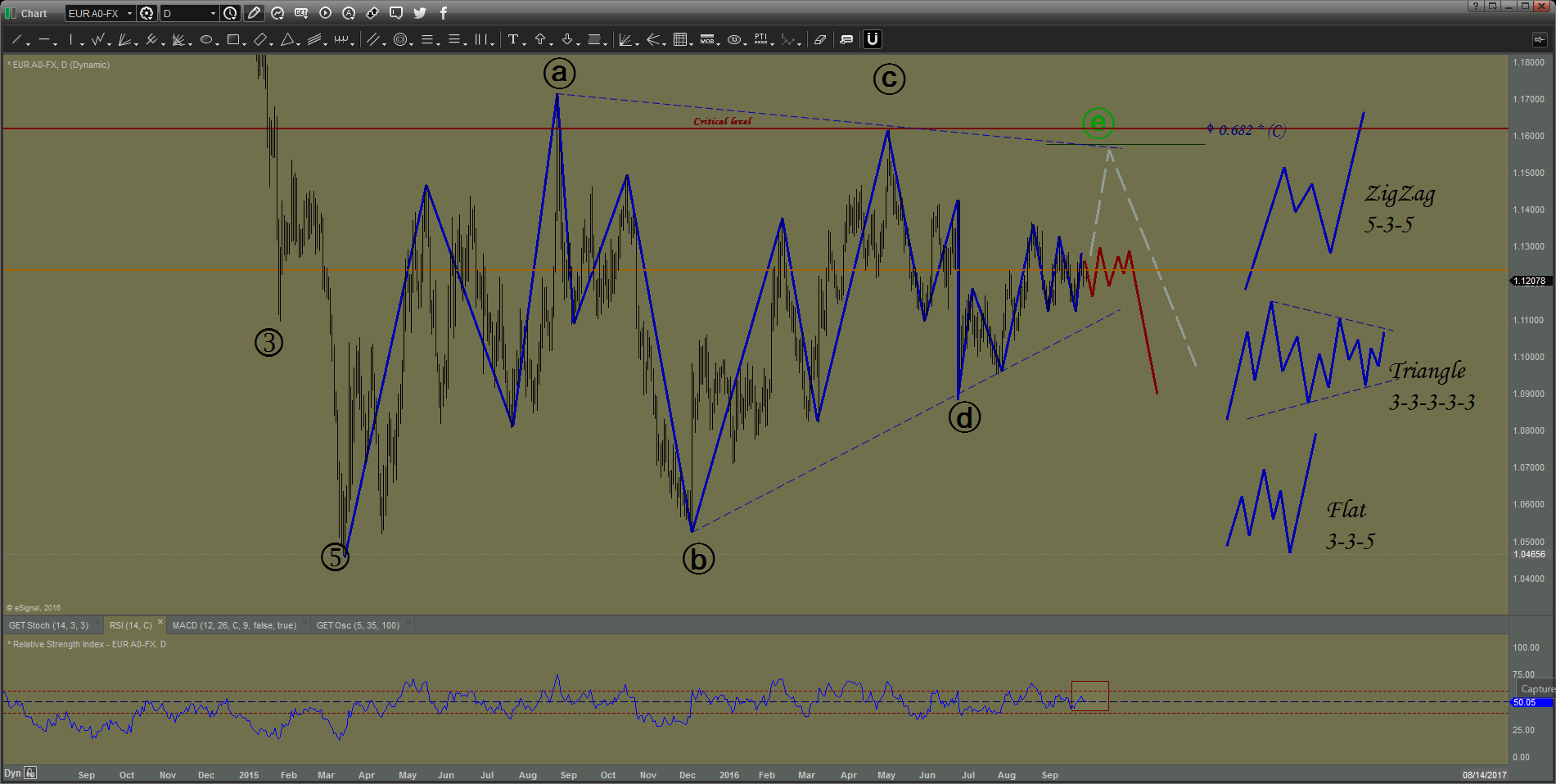Switch to the MACD indicator tab
Screen dimensions: 1556x784
pos(234,625)
